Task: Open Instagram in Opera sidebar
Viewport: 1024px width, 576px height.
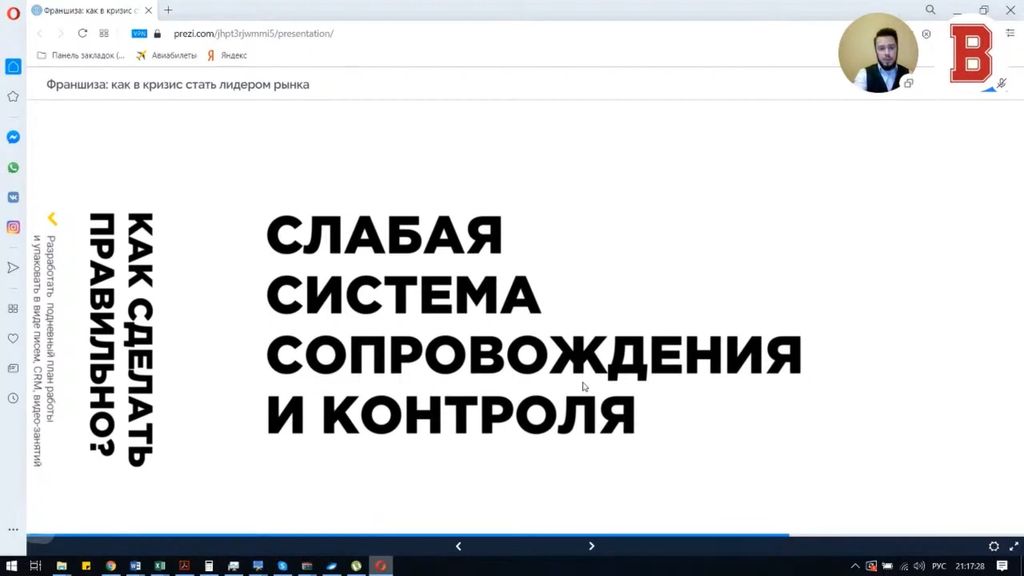Action: 13,227
